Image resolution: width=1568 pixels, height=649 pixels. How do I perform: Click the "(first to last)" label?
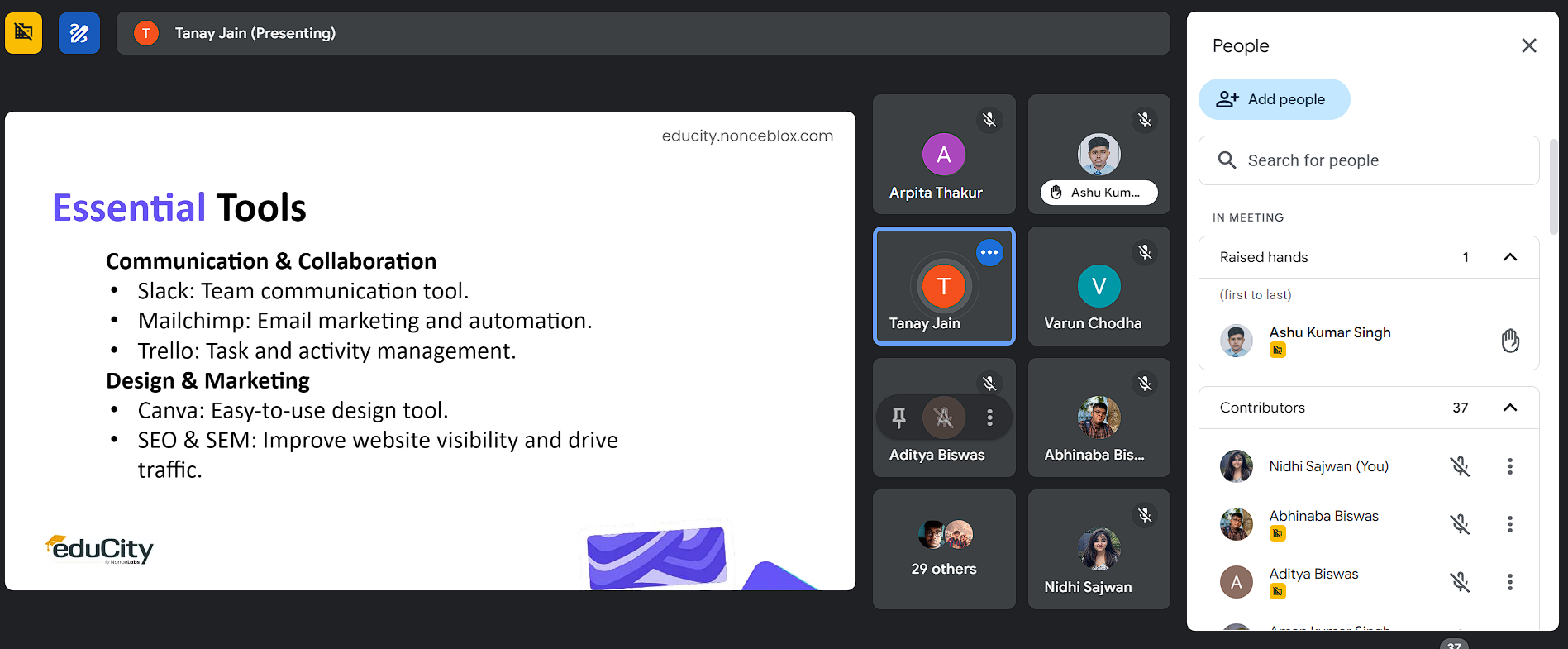tap(1256, 295)
